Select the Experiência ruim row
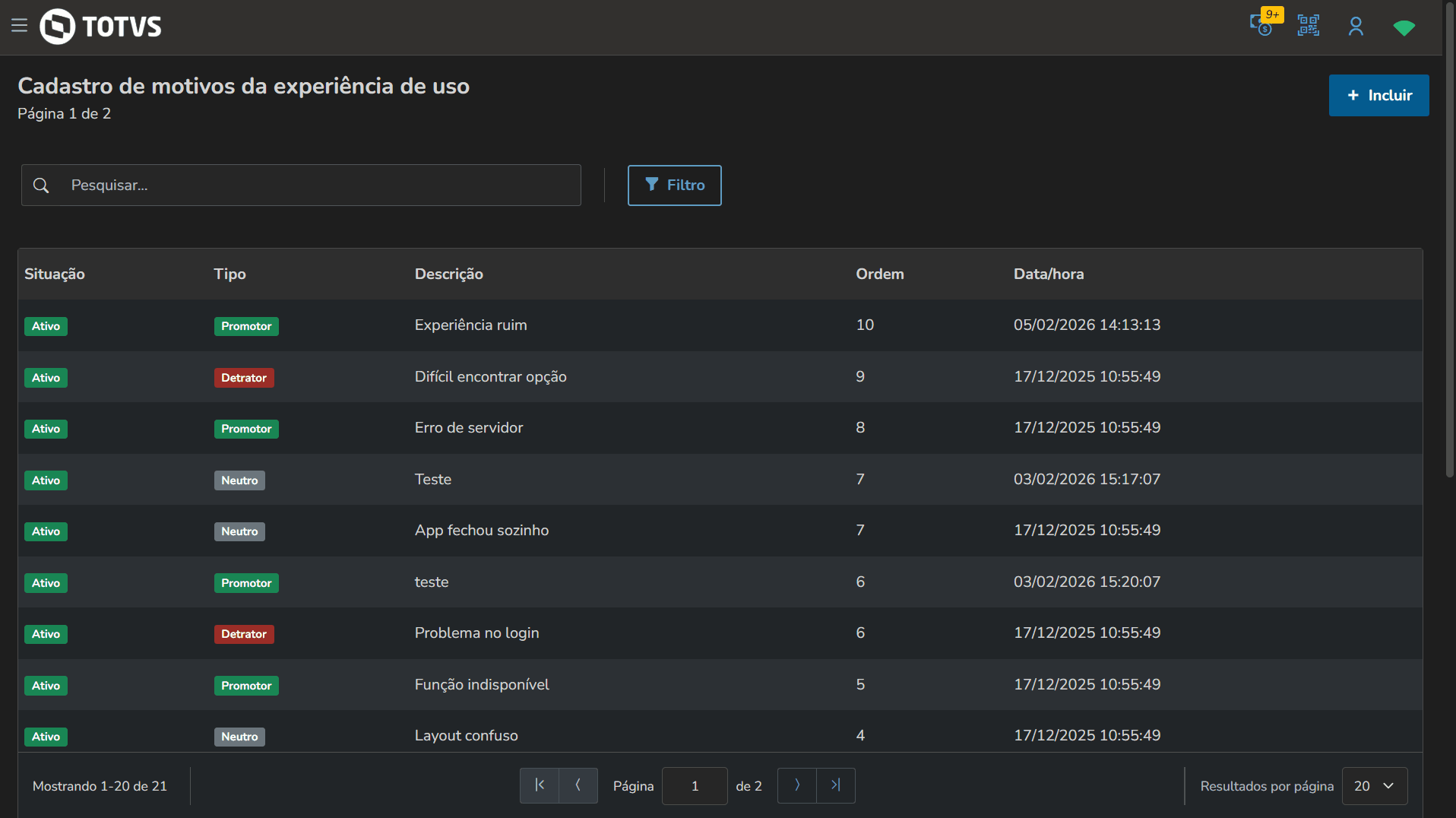The width and height of the screenshot is (1456, 818). (470, 325)
